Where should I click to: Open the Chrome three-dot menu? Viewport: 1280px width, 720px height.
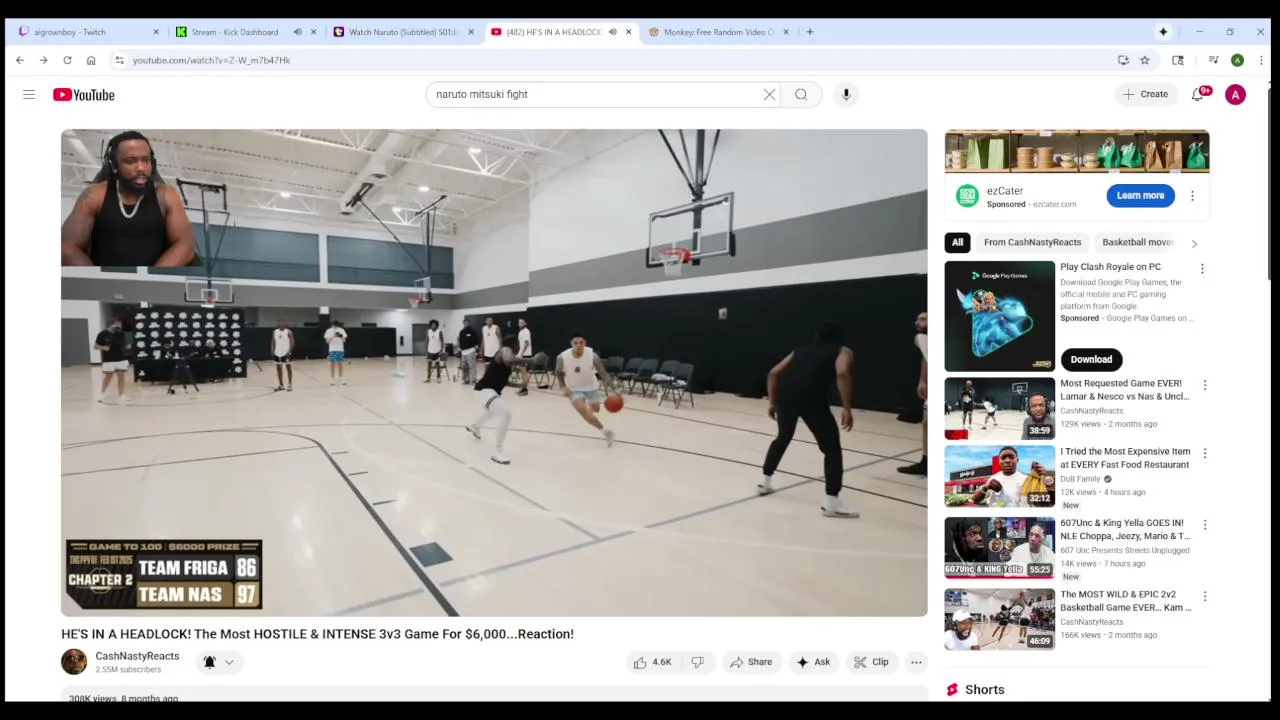[1261, 60]
